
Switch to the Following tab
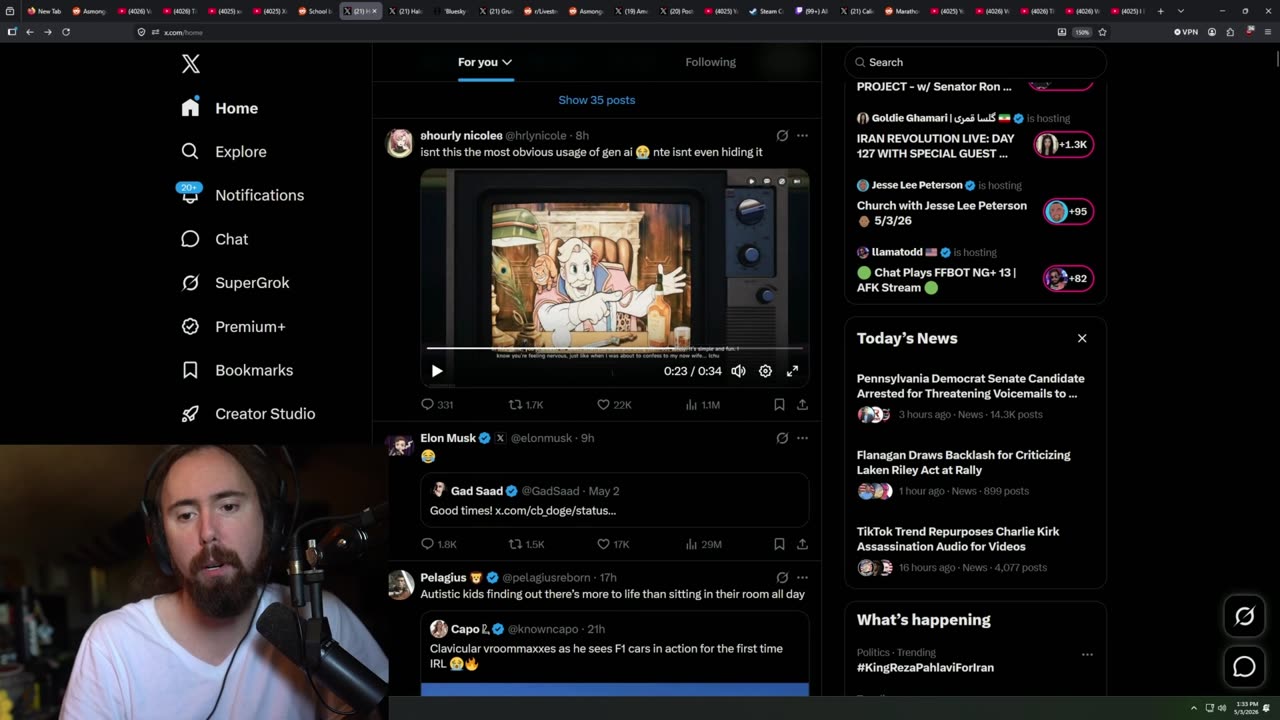[710, 62]
